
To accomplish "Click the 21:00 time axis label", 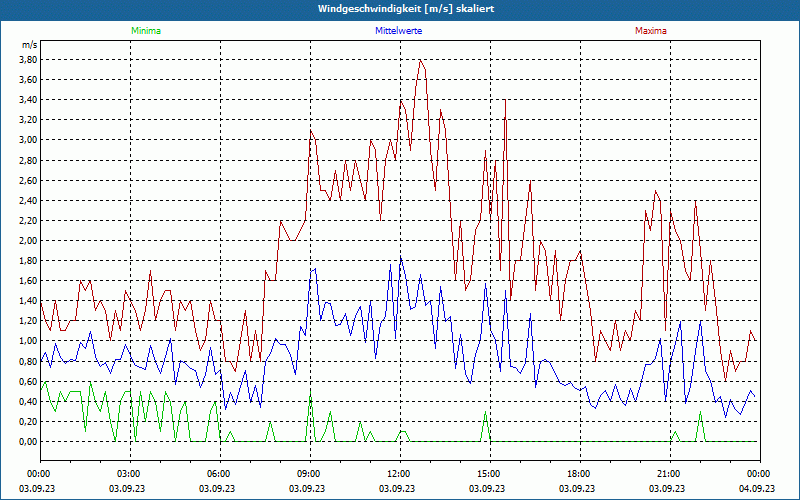I will [x=670, y=474].
